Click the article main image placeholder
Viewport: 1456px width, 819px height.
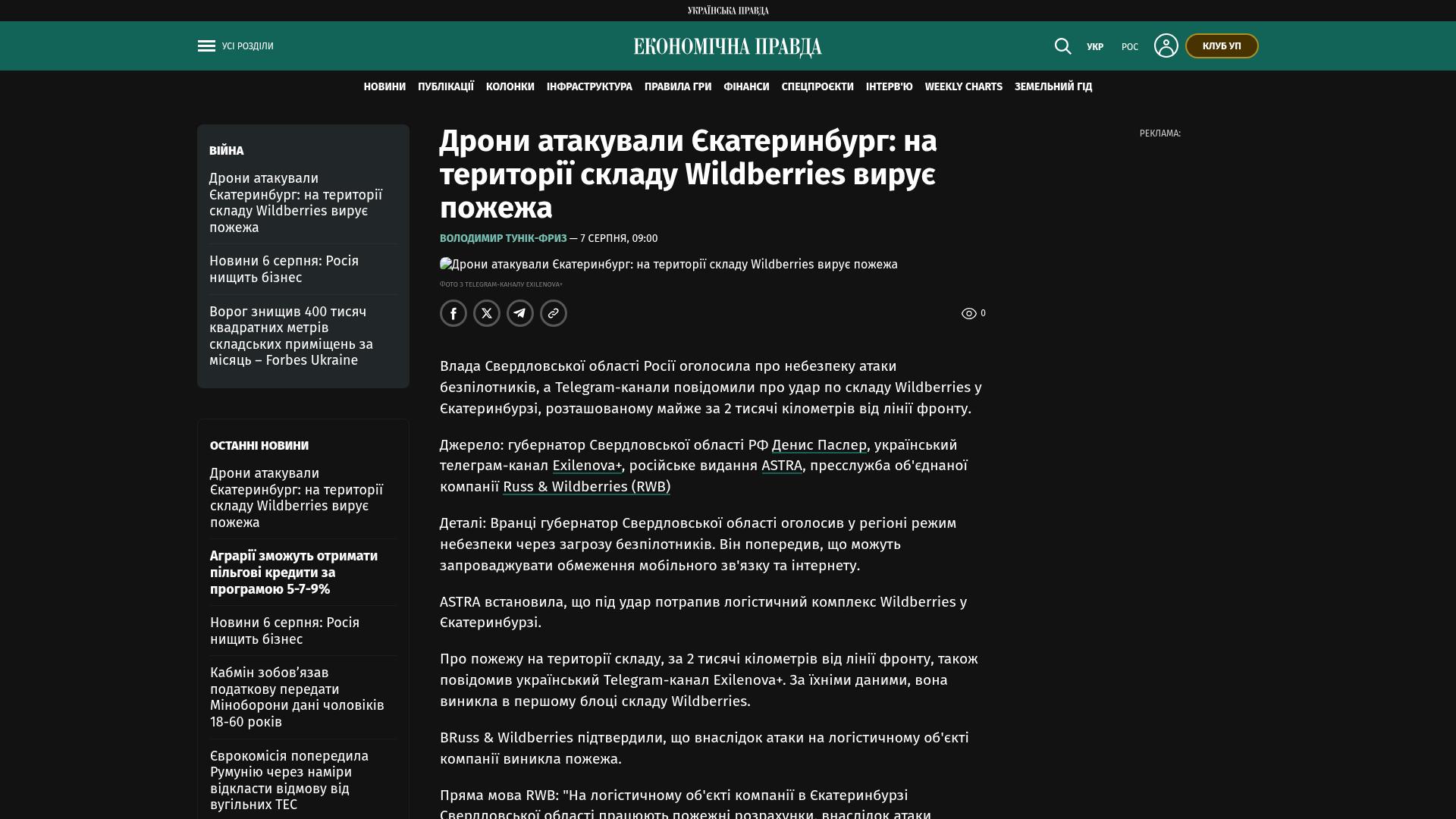(669, 265)
